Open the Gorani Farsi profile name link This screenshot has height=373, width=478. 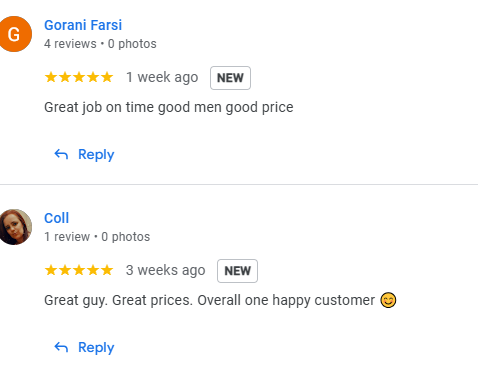83,25
